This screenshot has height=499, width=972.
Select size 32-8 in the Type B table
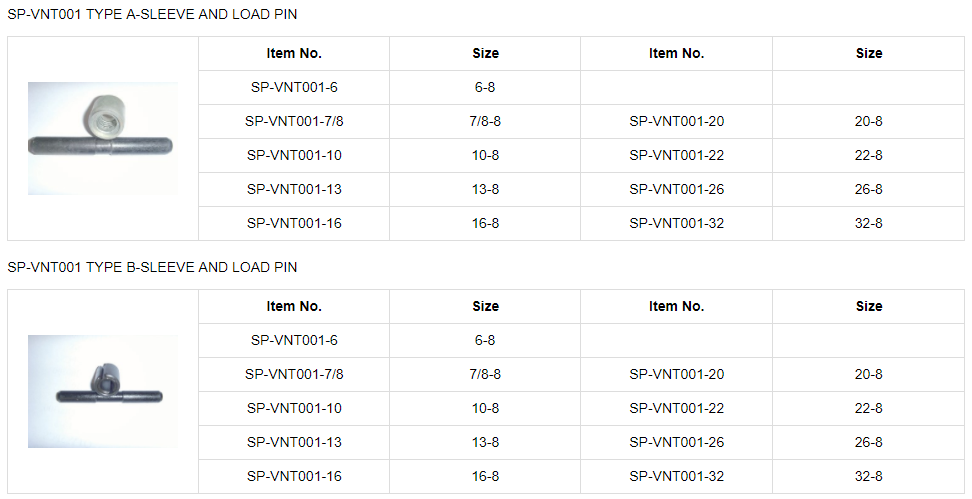(x=868, y=477)
